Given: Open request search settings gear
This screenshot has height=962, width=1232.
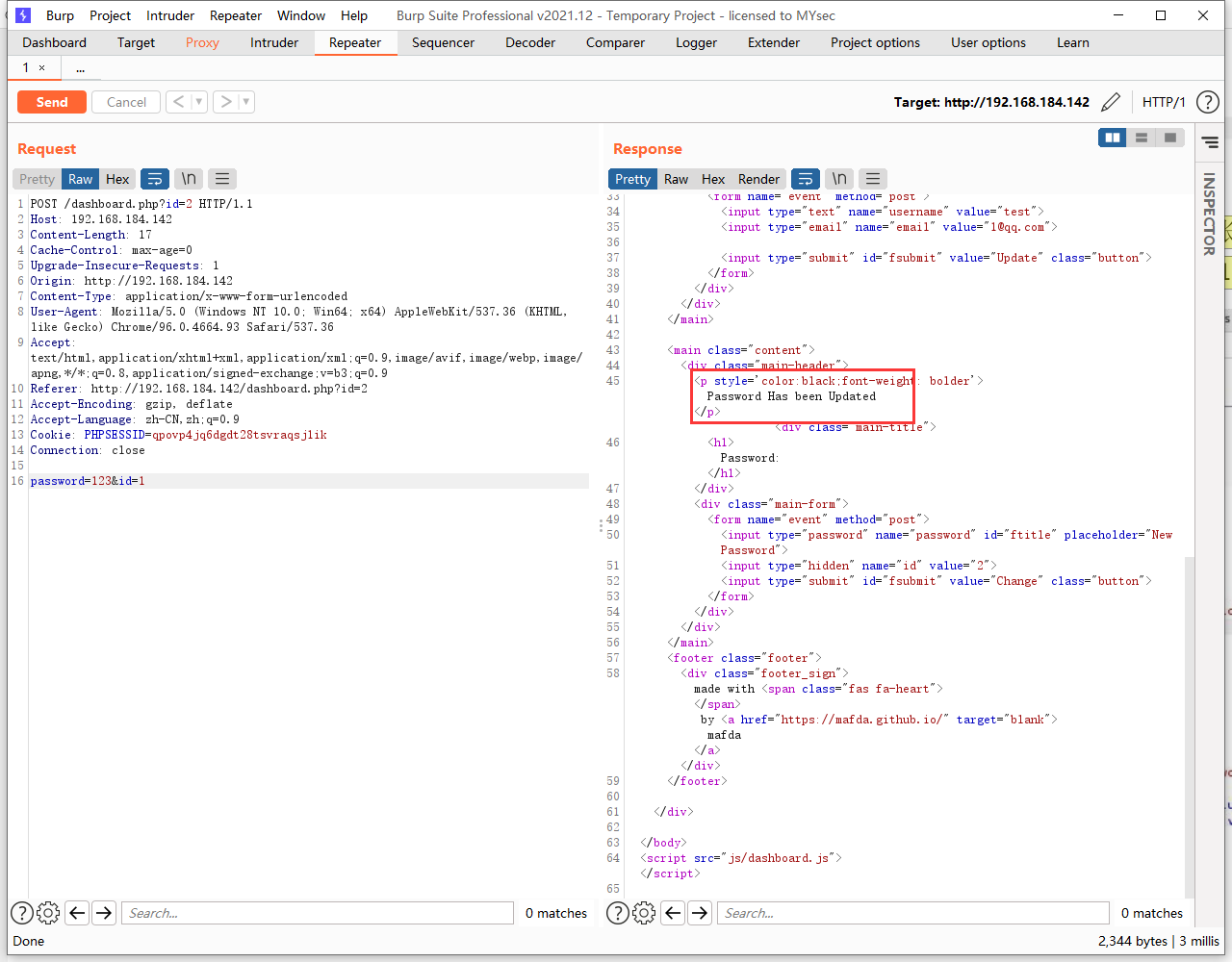Looking at the screenshot, I should 48,913.
